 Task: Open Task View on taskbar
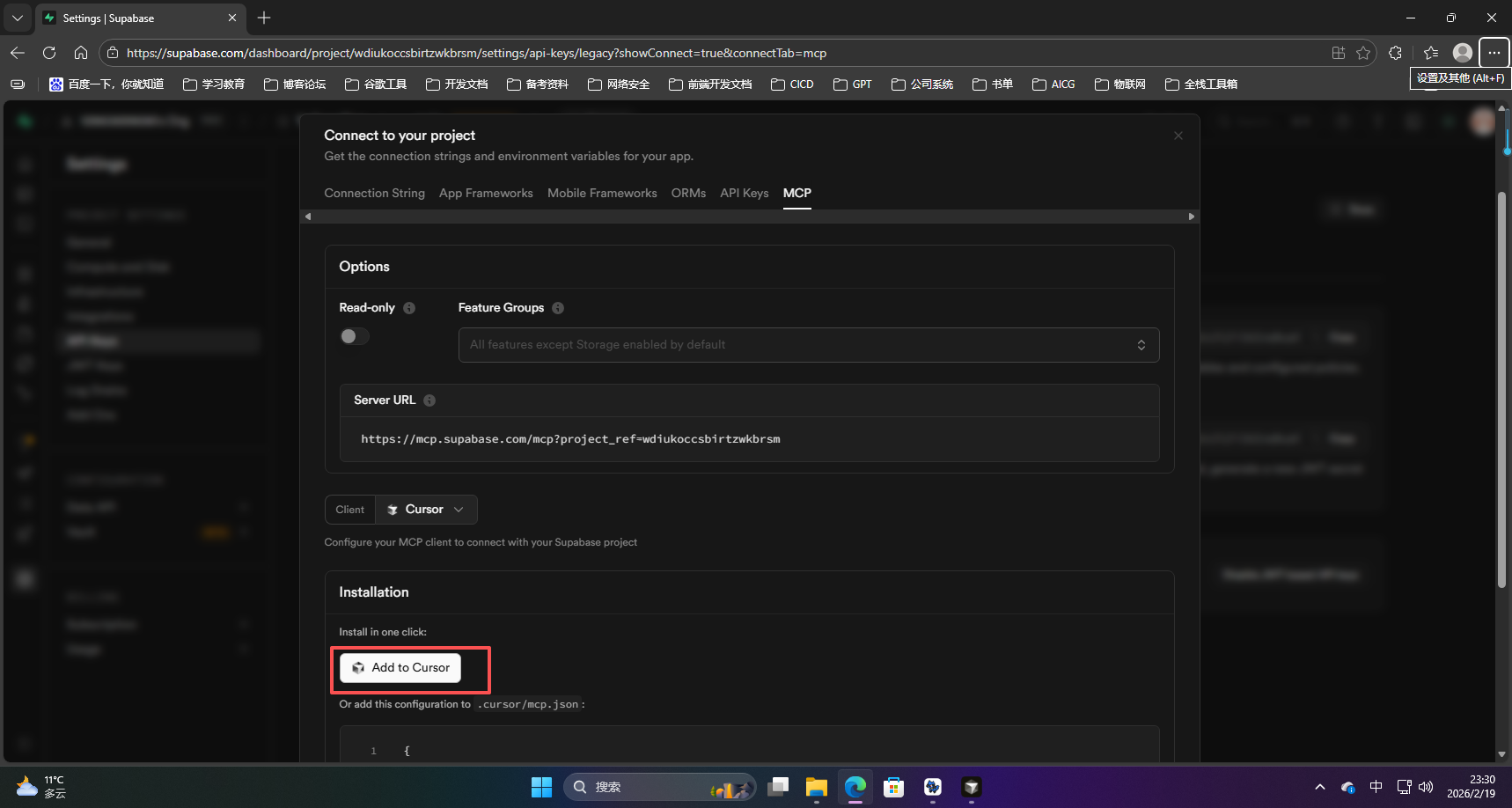pos(778,787)
